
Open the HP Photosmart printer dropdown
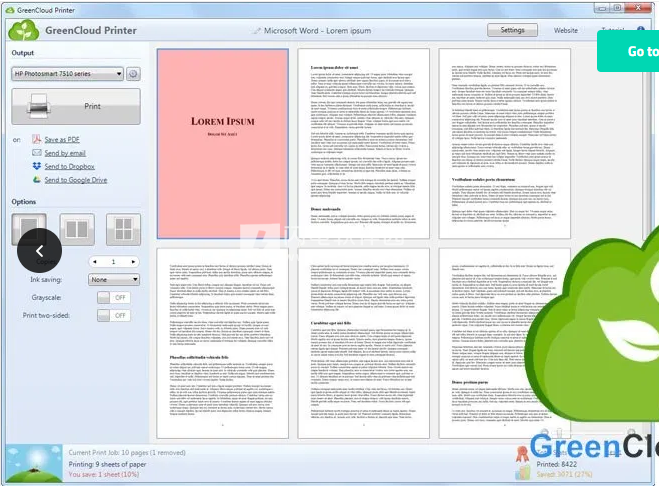[x=67, y=74]
